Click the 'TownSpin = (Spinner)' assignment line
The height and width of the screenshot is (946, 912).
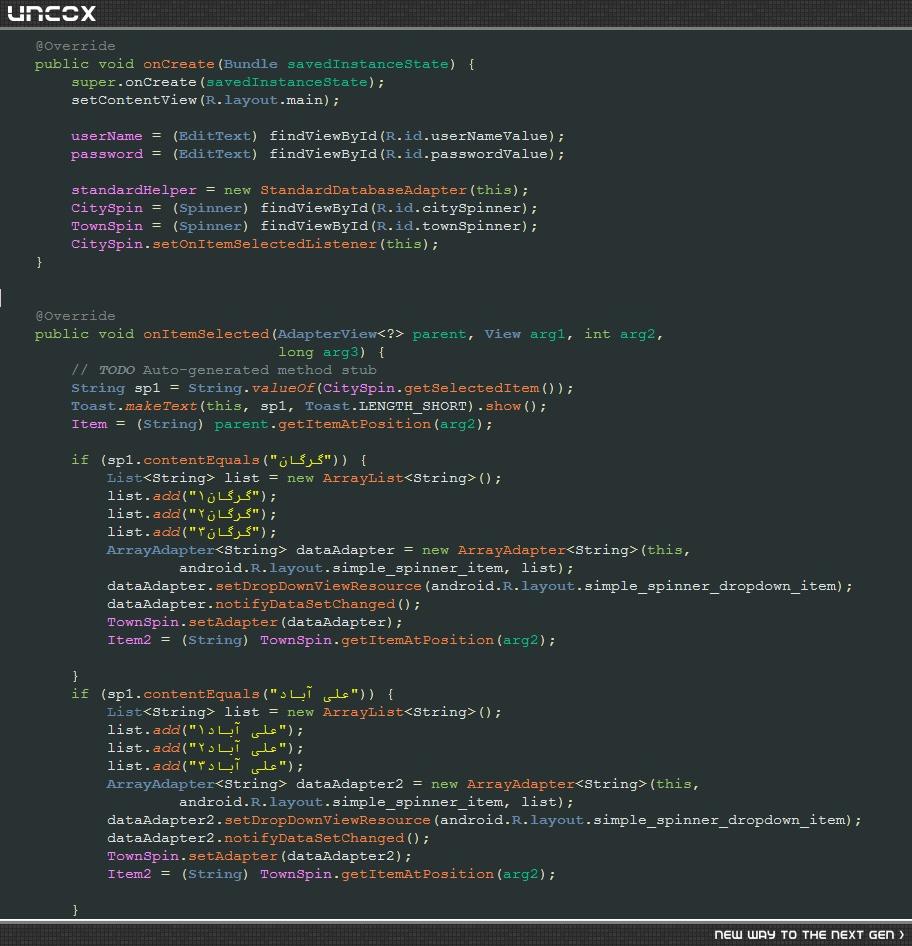(304, 226)
